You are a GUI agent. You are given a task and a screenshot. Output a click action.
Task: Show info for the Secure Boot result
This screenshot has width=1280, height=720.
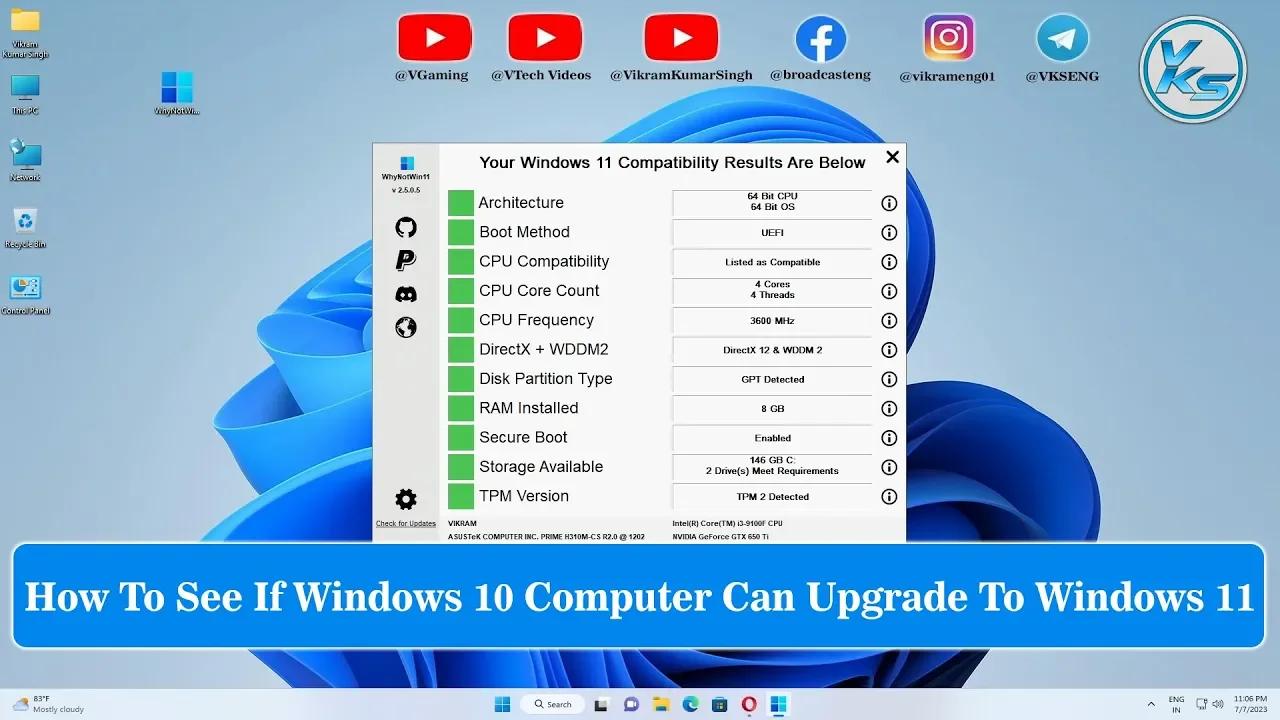(x=889, y=438)
